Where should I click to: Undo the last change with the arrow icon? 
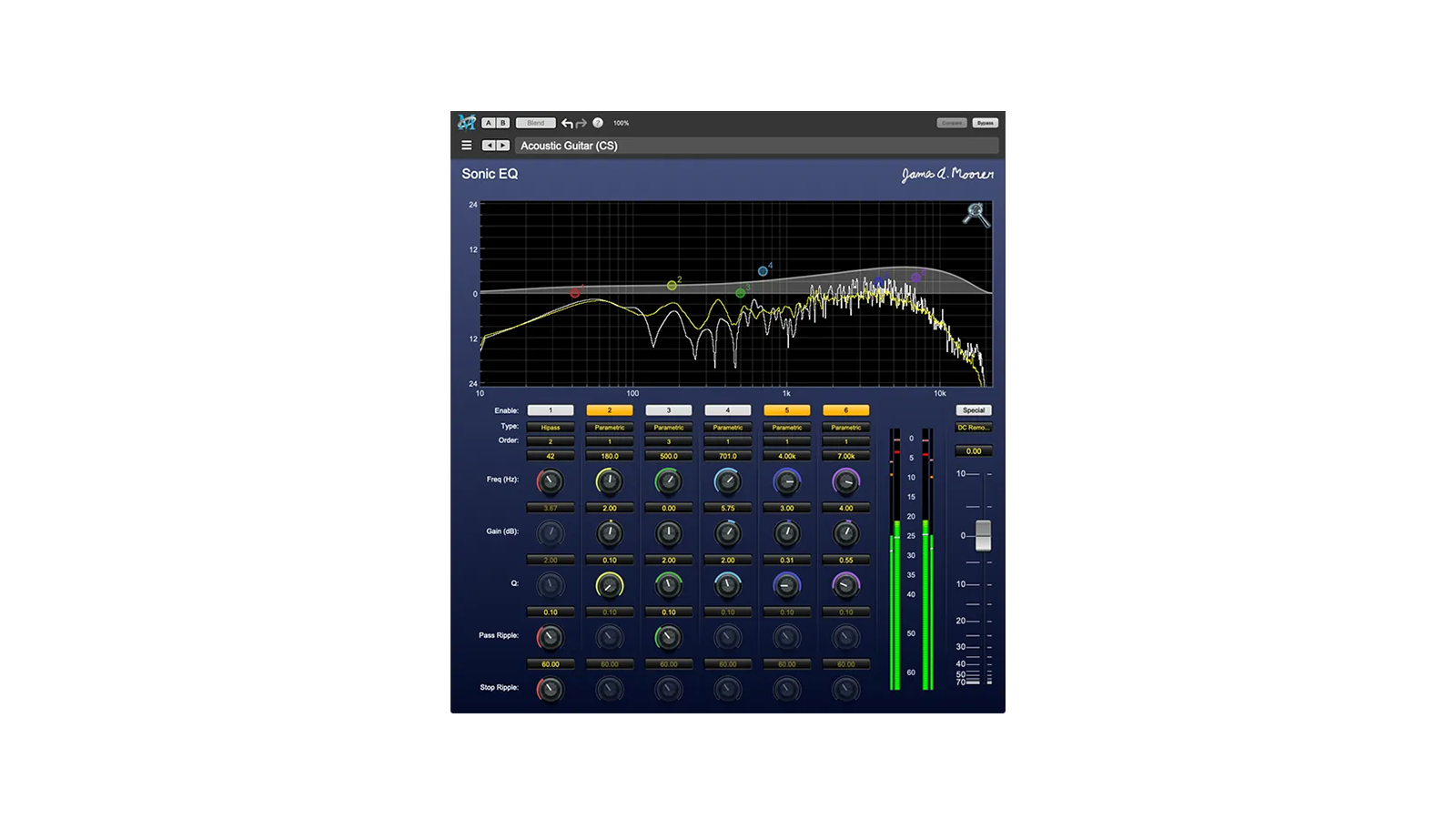[x=567, y=123]
